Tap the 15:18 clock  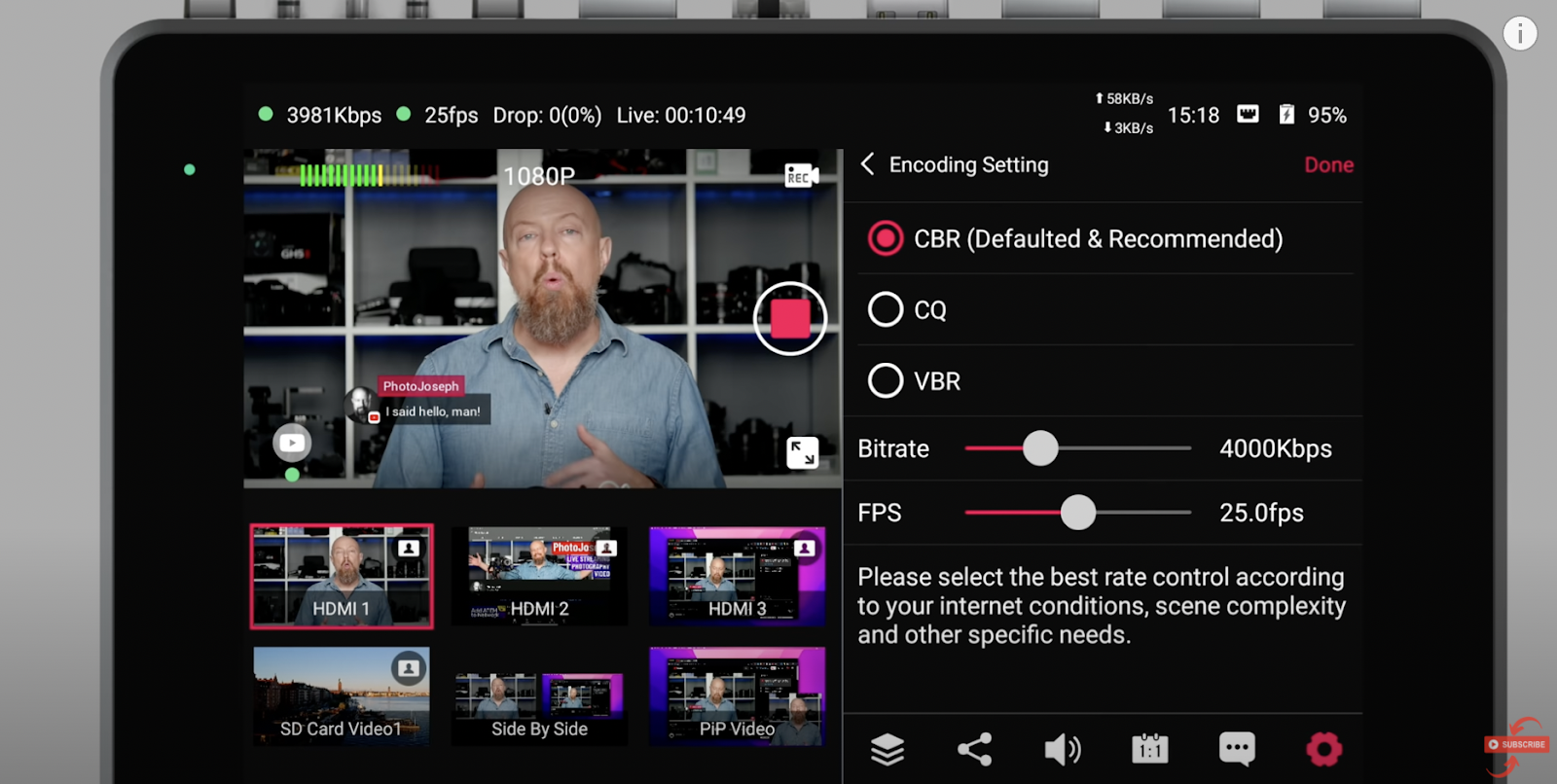click(1193, 116)
